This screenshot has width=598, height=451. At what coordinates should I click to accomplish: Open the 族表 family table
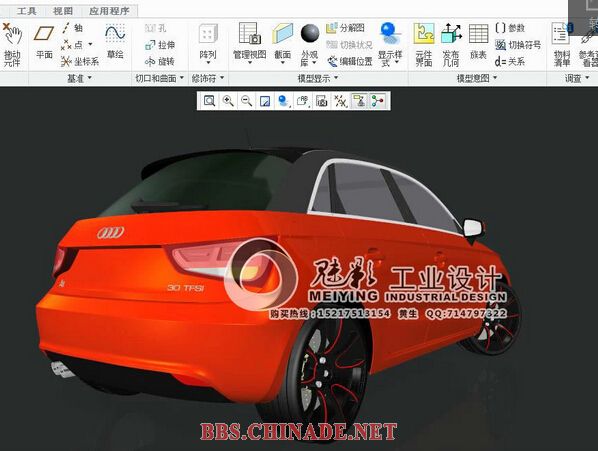478,42
